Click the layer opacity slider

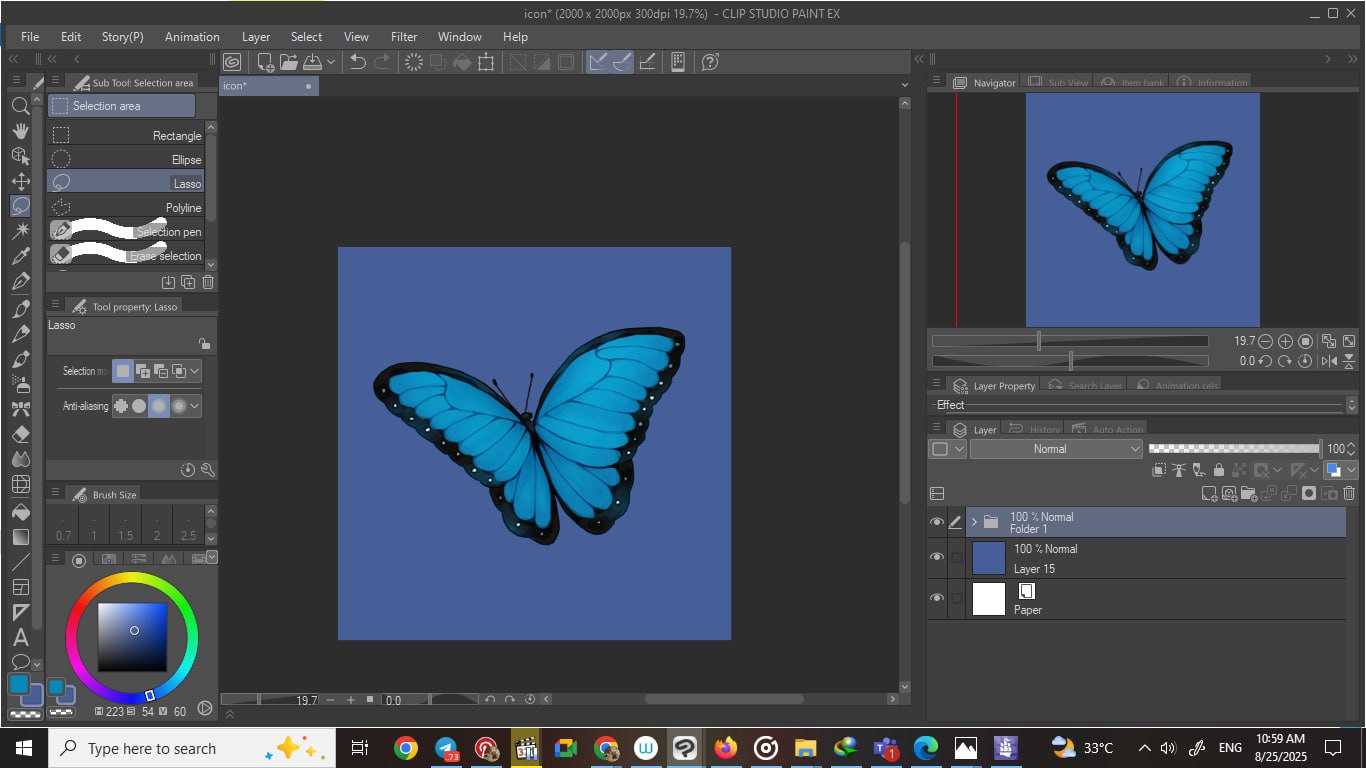tap(1233, 449)
